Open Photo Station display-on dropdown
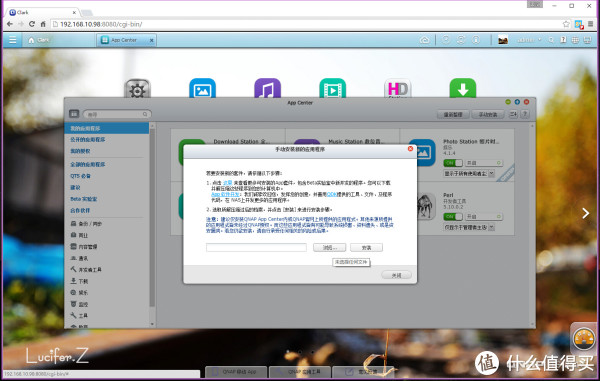 [x=469, y=174]
